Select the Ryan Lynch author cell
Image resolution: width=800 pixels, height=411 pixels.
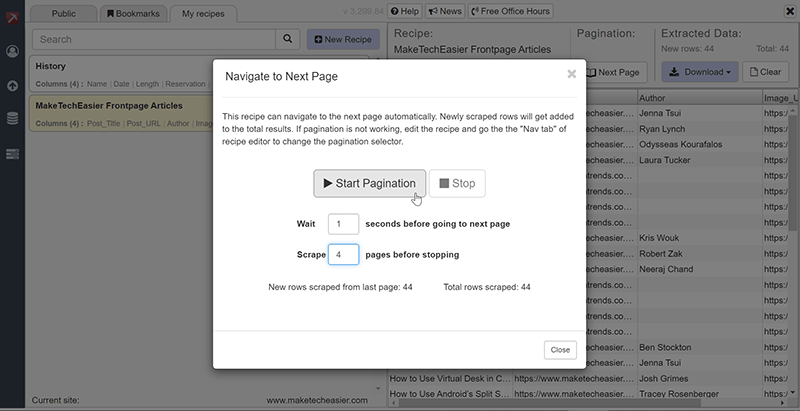coord(699,129)
